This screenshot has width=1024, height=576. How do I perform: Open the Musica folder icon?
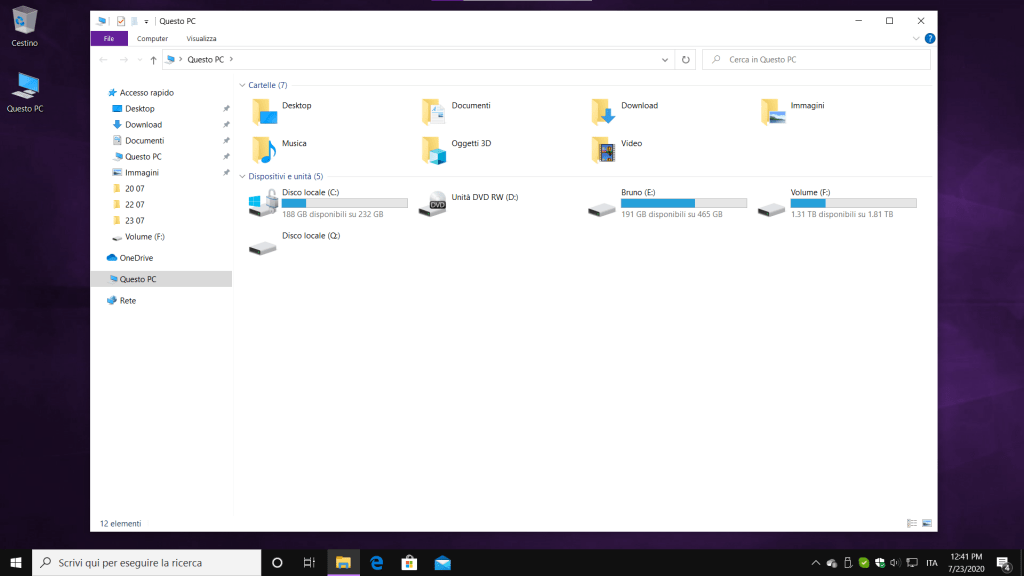pyautogui.click(x=264, y=149)
